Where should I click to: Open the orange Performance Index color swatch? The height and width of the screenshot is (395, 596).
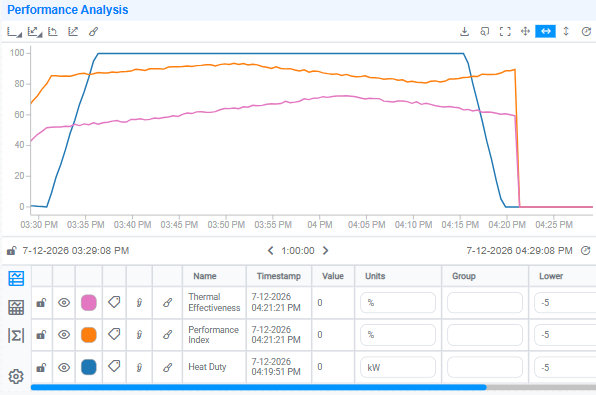pyautogui.click(x=89, y=335)
